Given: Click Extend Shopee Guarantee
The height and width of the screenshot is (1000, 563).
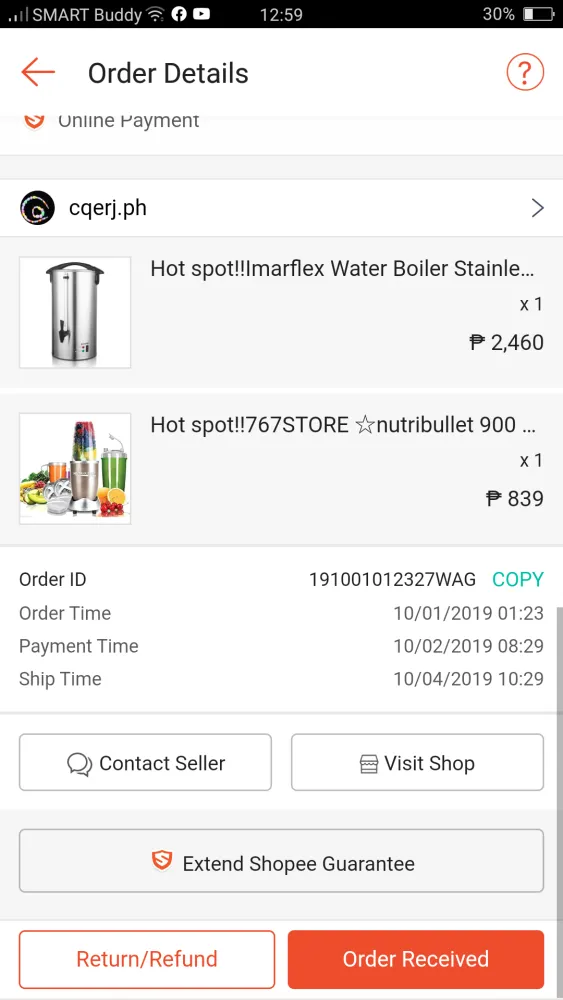Looking at the screenshot, I should click(x=281, y=861).
